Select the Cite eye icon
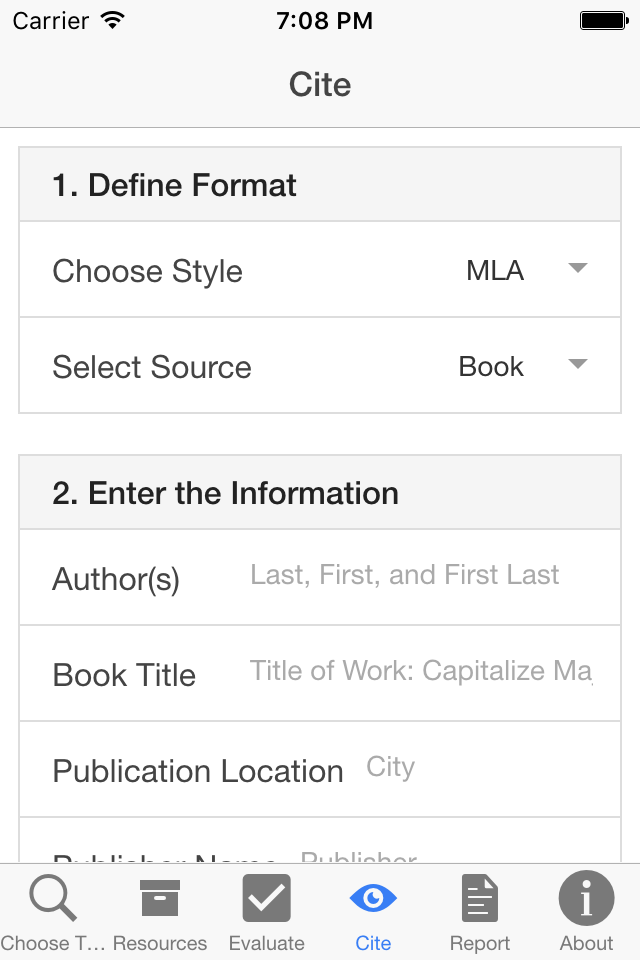 (x=373, y=897)
